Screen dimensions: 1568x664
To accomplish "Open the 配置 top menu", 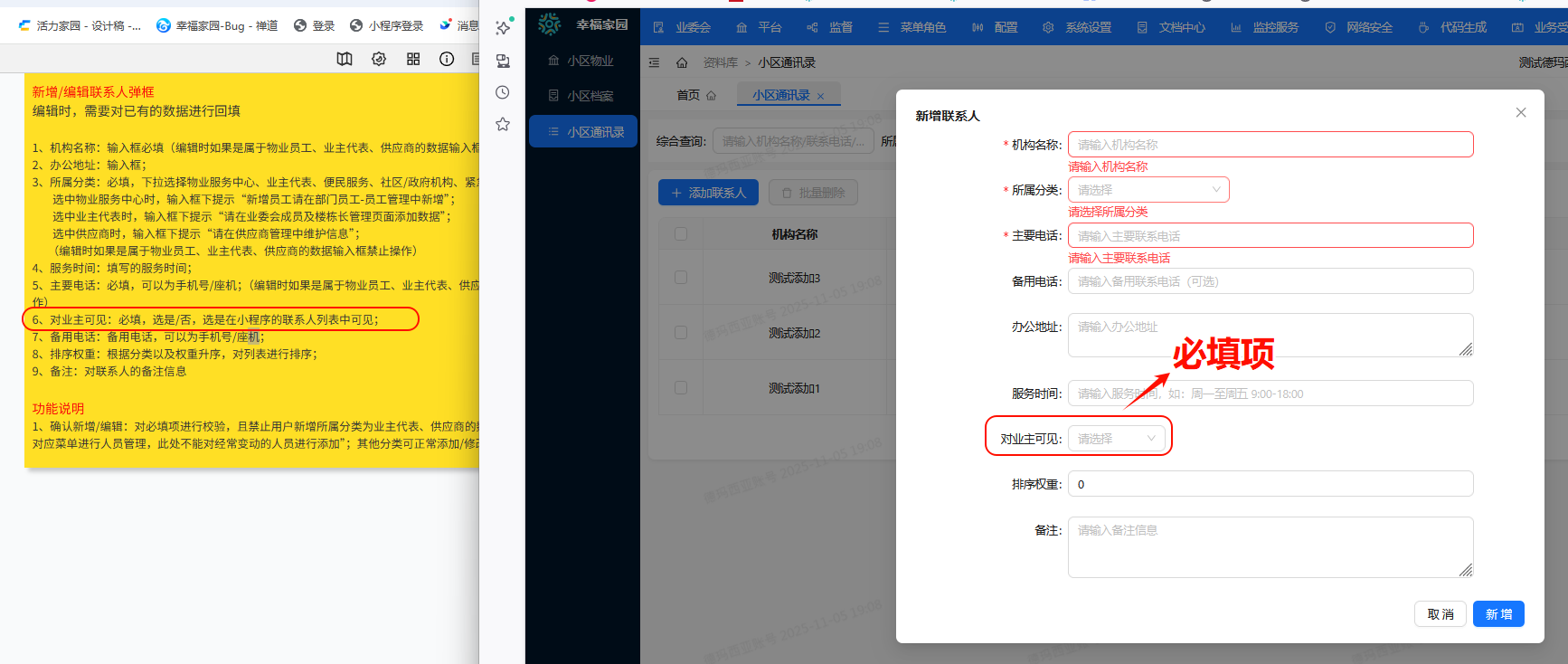I will [995, 27].
